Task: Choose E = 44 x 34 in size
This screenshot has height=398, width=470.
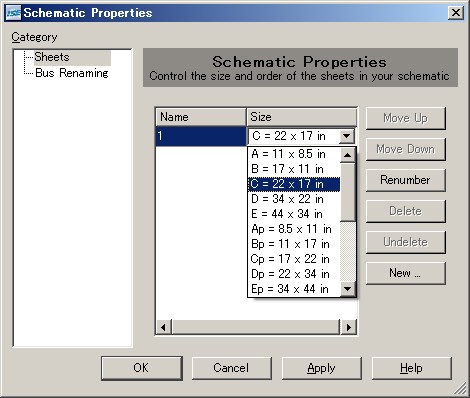Action: pos(294,214)
